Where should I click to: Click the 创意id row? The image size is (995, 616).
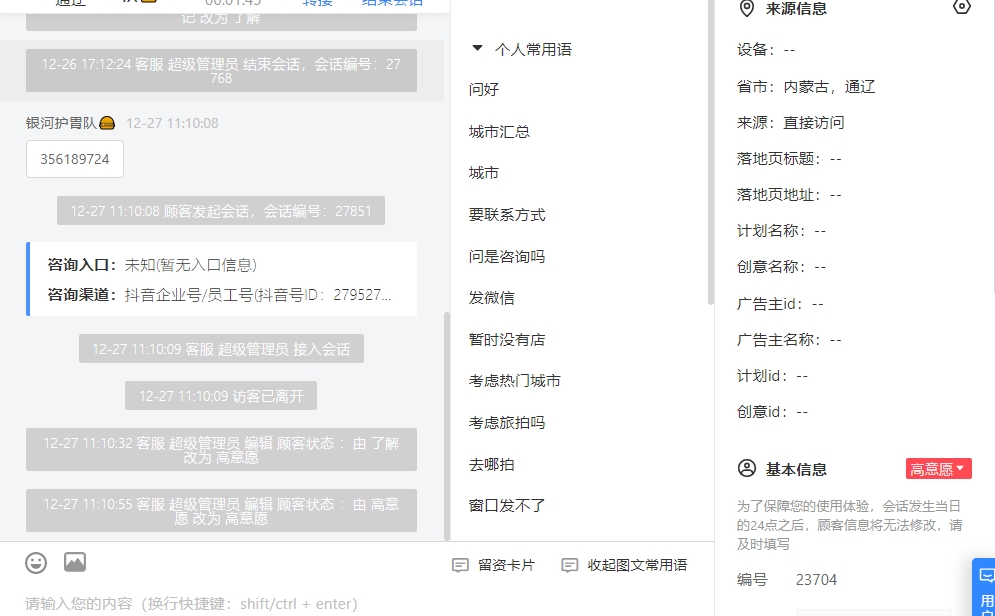772,412
